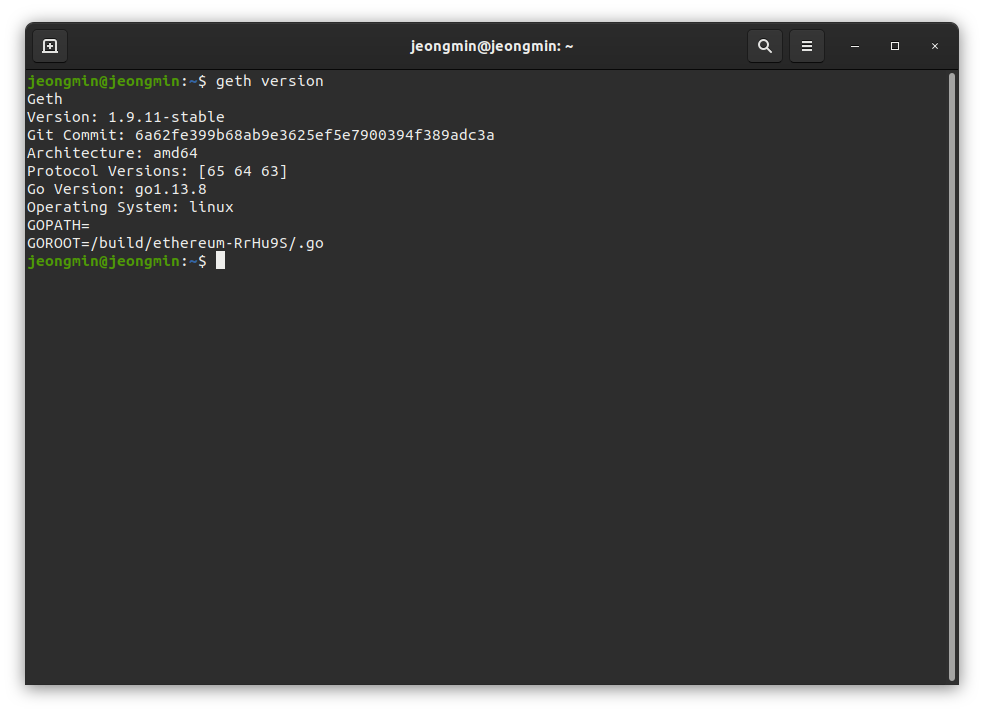The width and height of the screenshot is (984, 713).
Task: Open a new terminal tab
Action: [50, 46]
